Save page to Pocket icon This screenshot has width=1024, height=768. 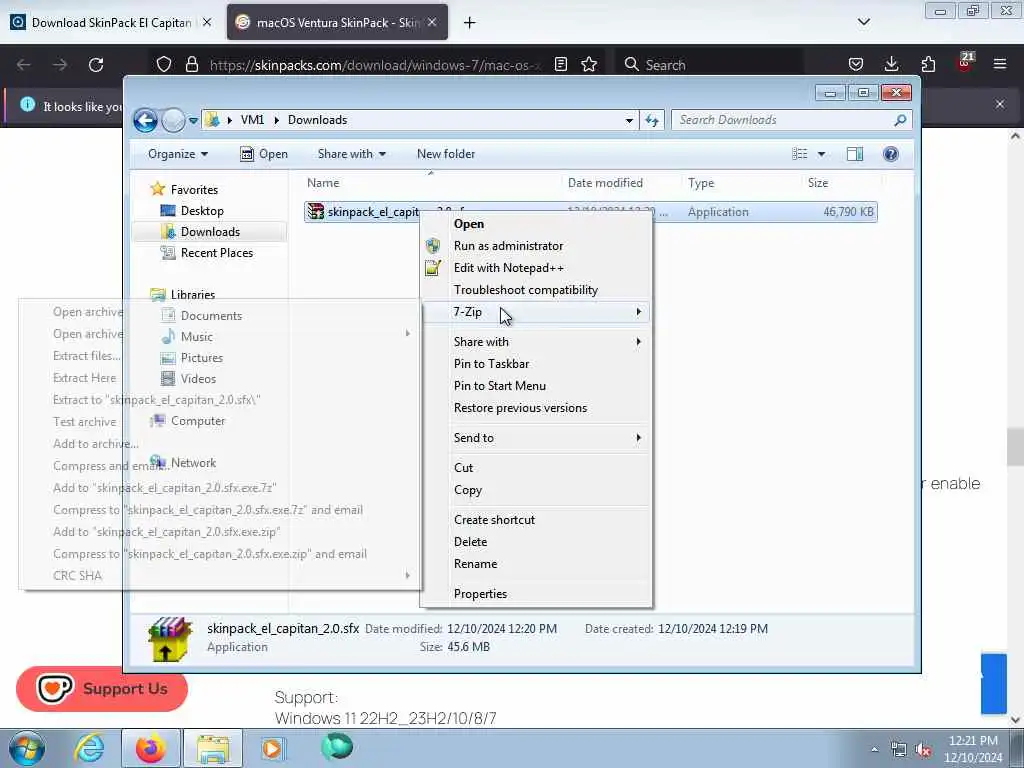(x=856, y=64)
